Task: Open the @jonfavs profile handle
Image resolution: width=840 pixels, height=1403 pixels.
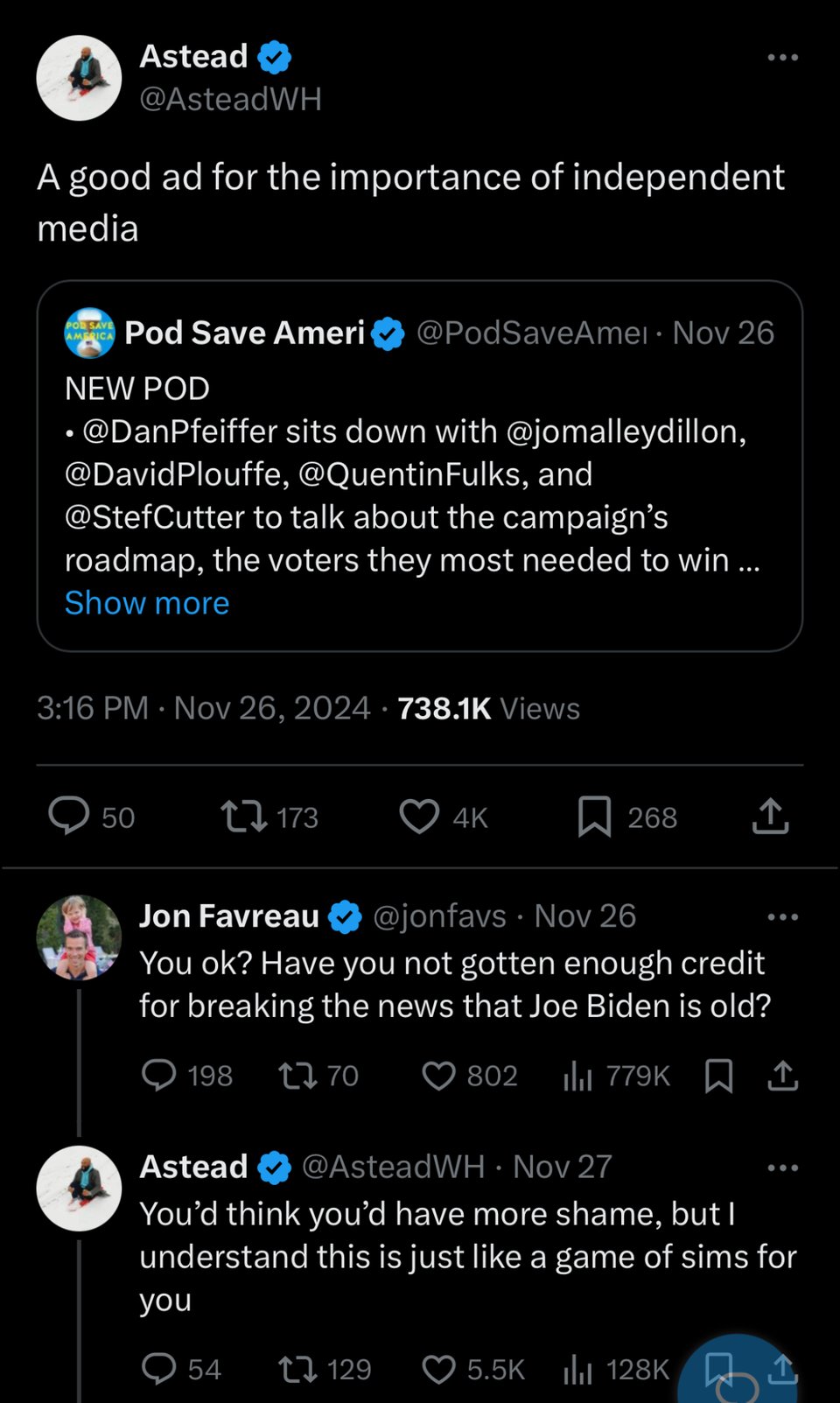Action: [x=439, y=916]
